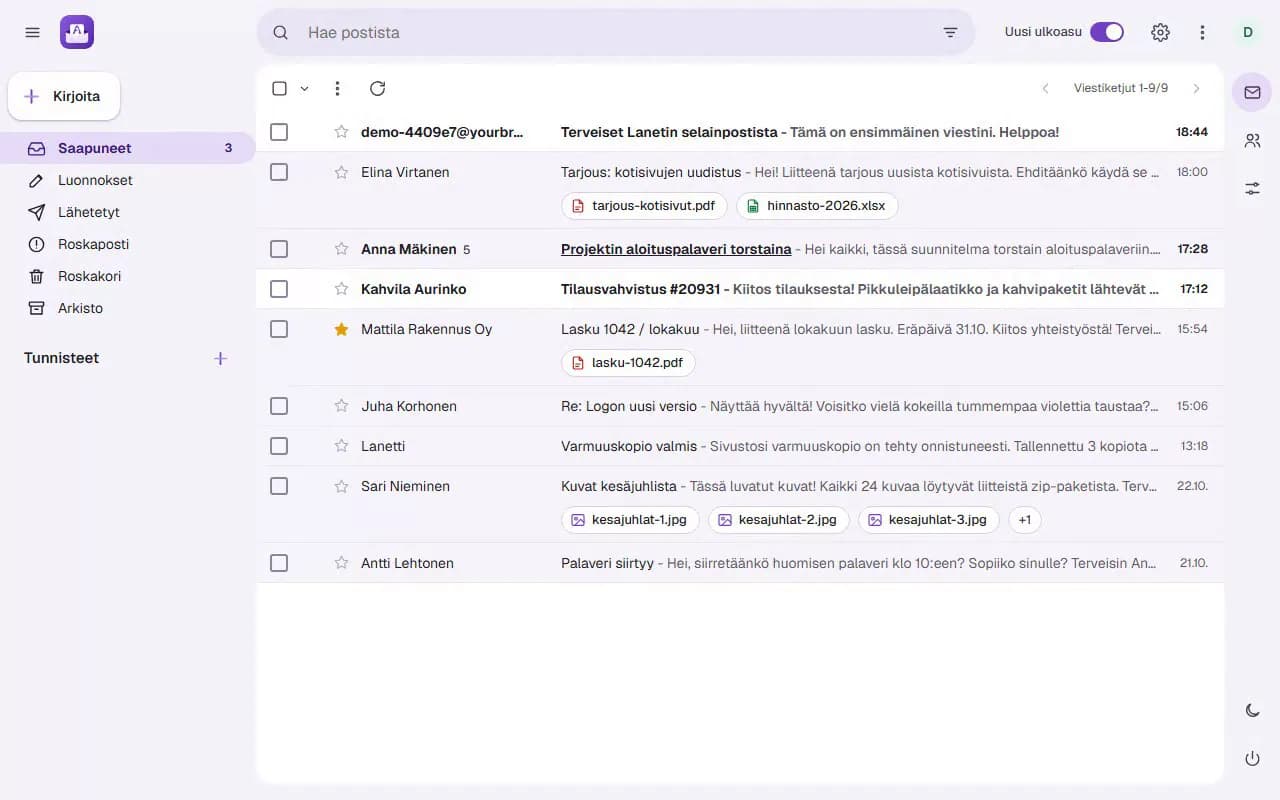This screenshot has width=1280, height=800.
Task: Open more actions menu in list toolbar
Action: point(337,88)
